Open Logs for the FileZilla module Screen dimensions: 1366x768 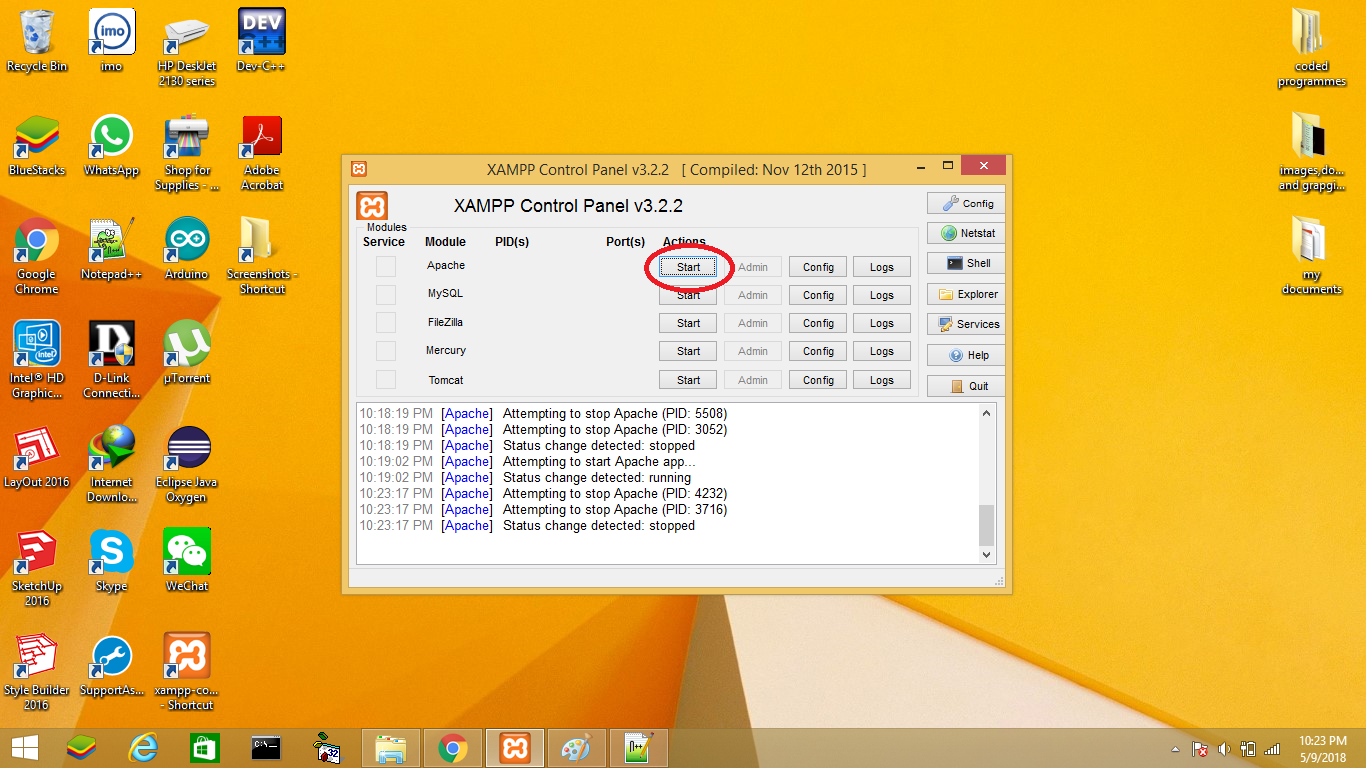pos(882,323)
